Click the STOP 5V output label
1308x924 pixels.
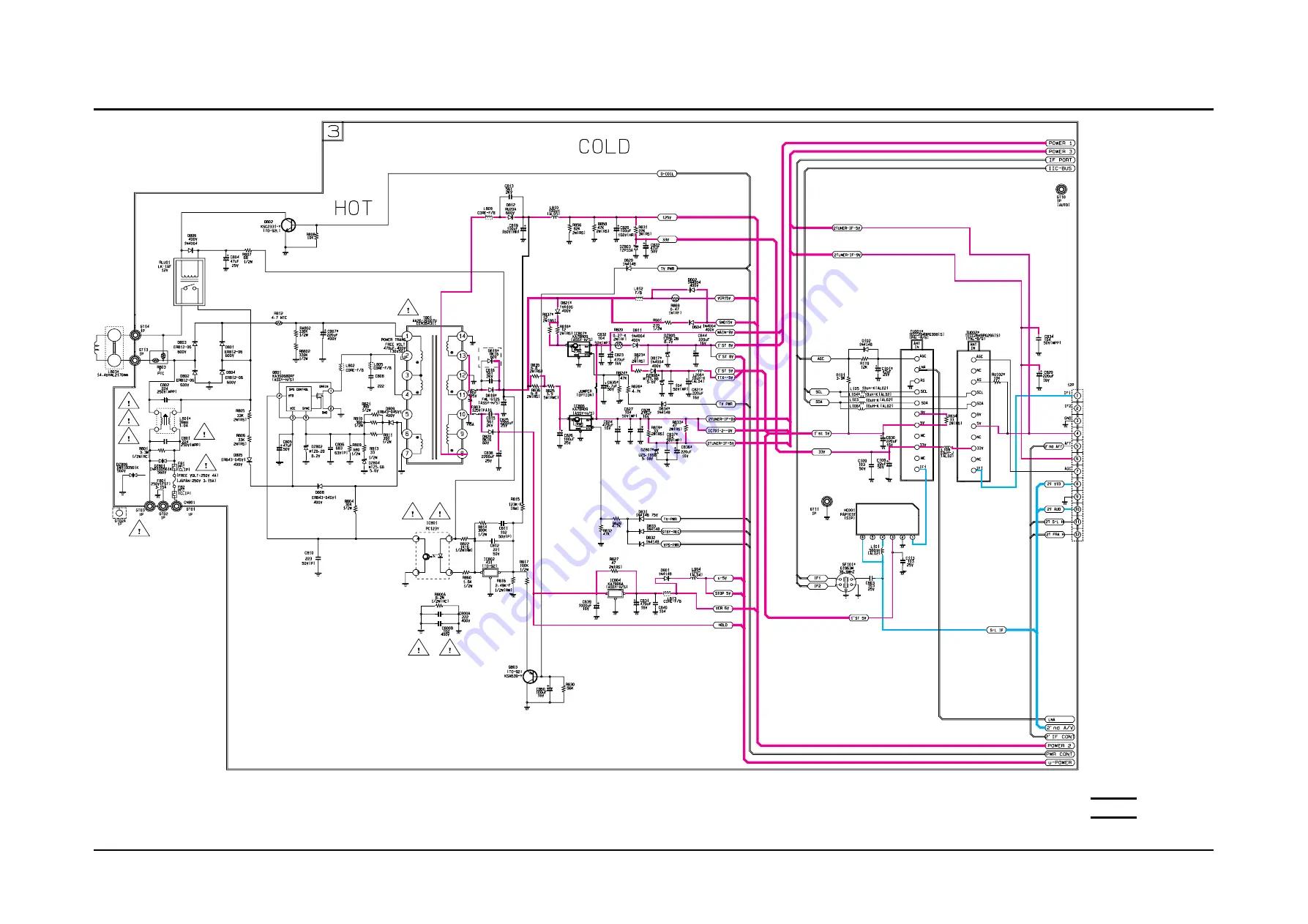(x=723, y=593)
